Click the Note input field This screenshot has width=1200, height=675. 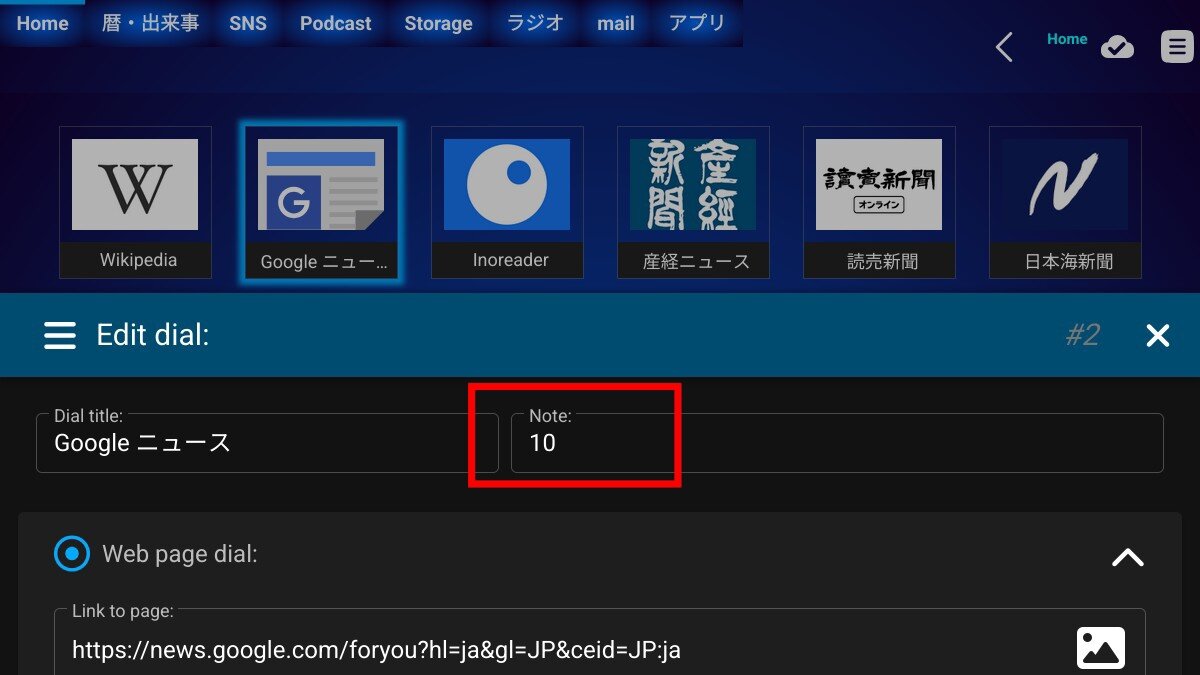837,443
